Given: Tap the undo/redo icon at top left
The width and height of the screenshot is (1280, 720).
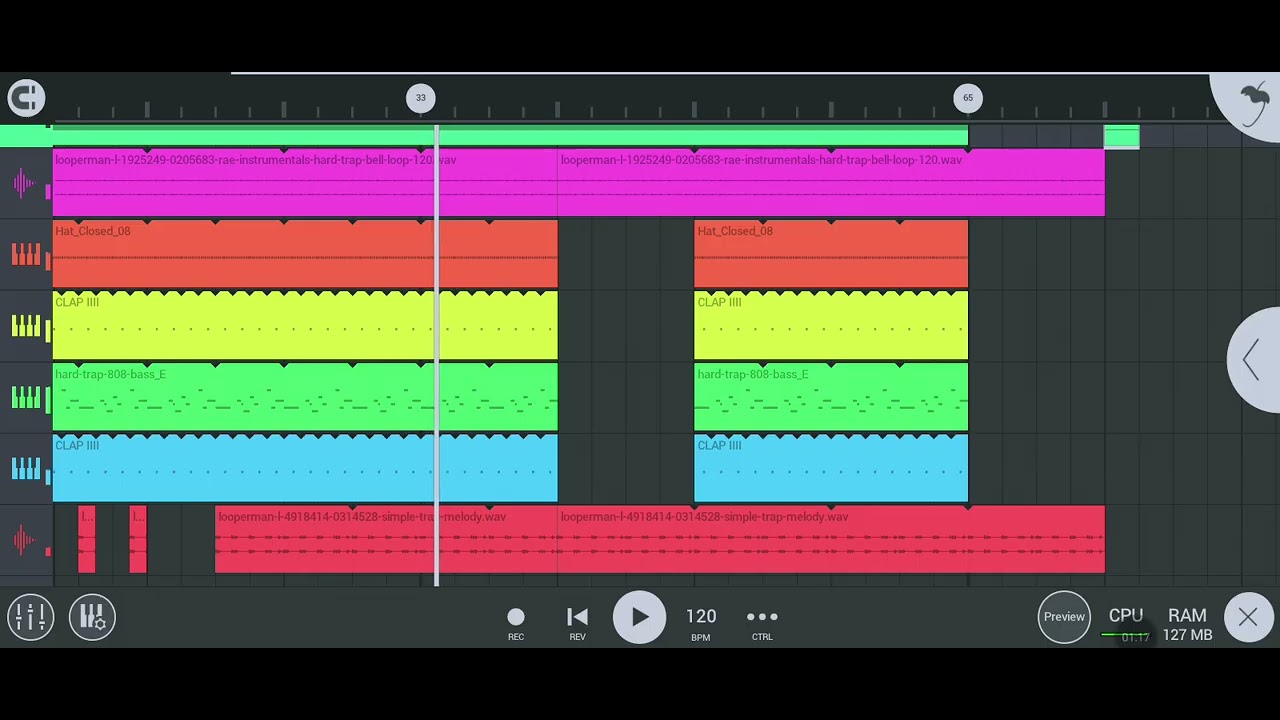Looking at the screenshot, I should pos(27,97).
